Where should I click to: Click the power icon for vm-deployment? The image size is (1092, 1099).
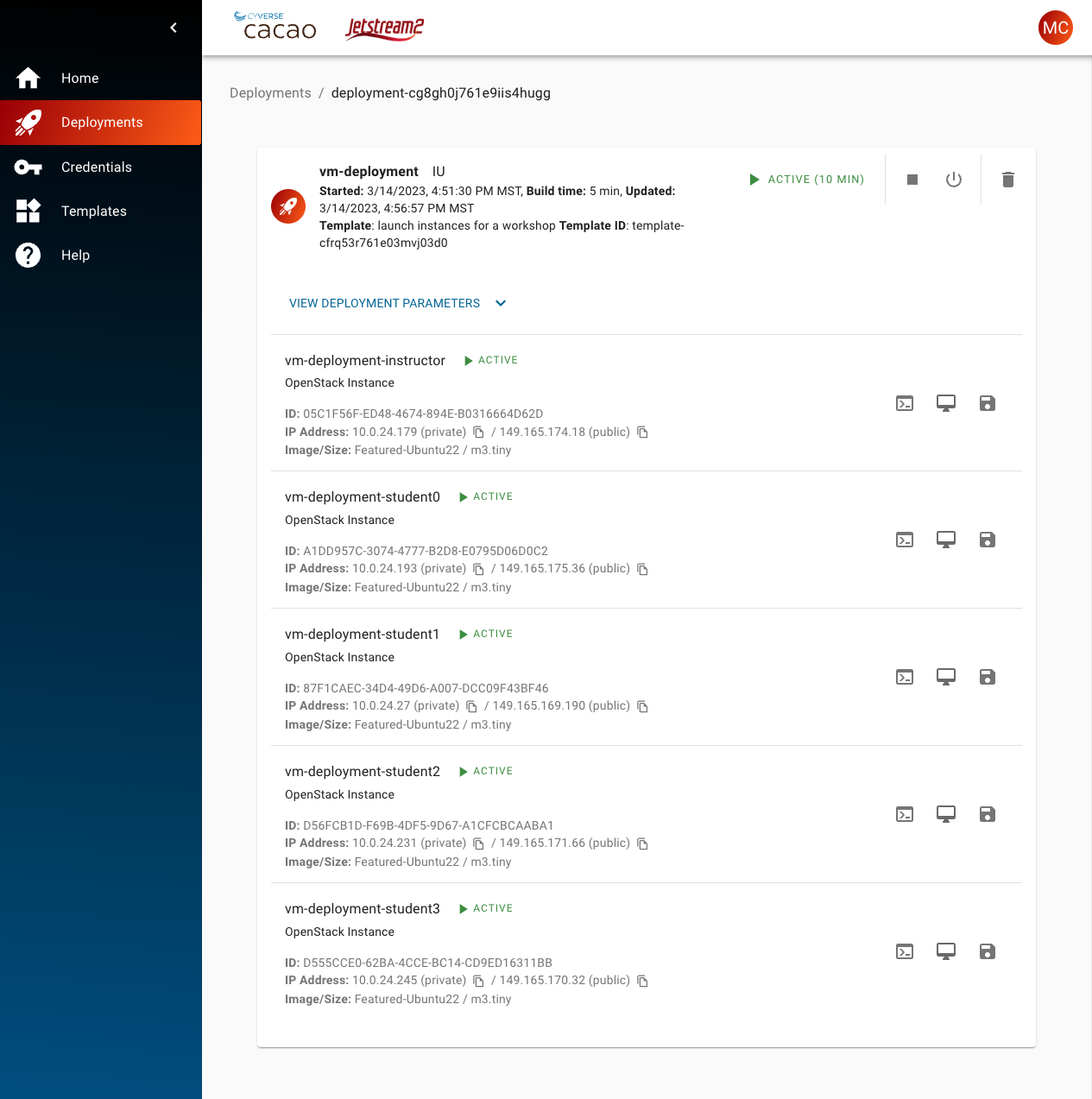954,180
